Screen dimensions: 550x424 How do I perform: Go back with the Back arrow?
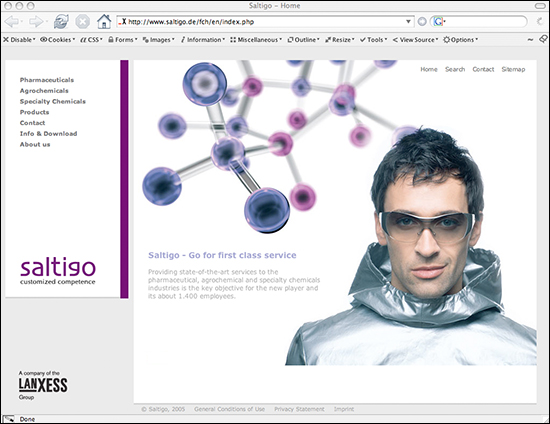point(12,22)
